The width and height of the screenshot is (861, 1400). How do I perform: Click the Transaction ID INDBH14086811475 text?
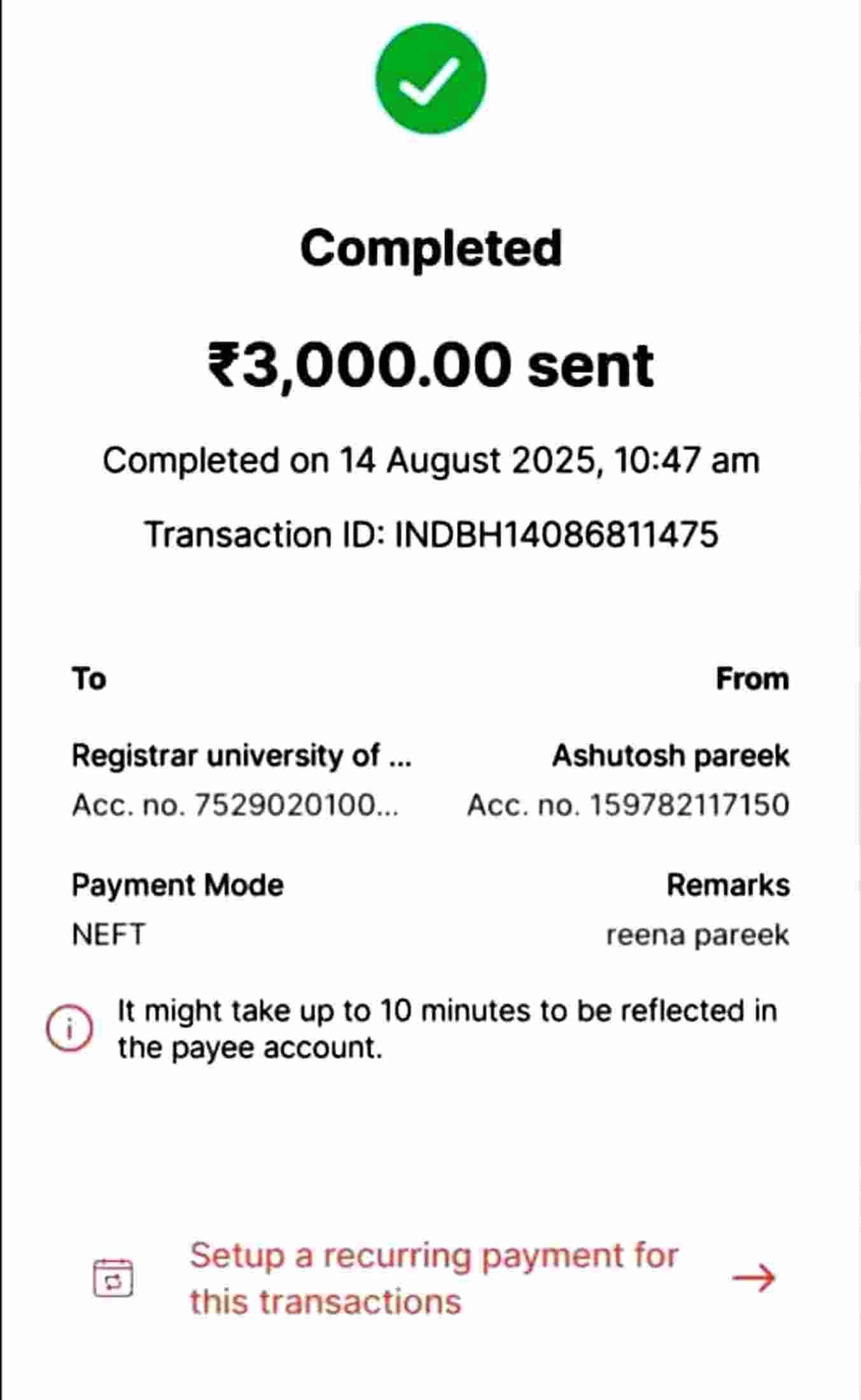tap(431, 534)
